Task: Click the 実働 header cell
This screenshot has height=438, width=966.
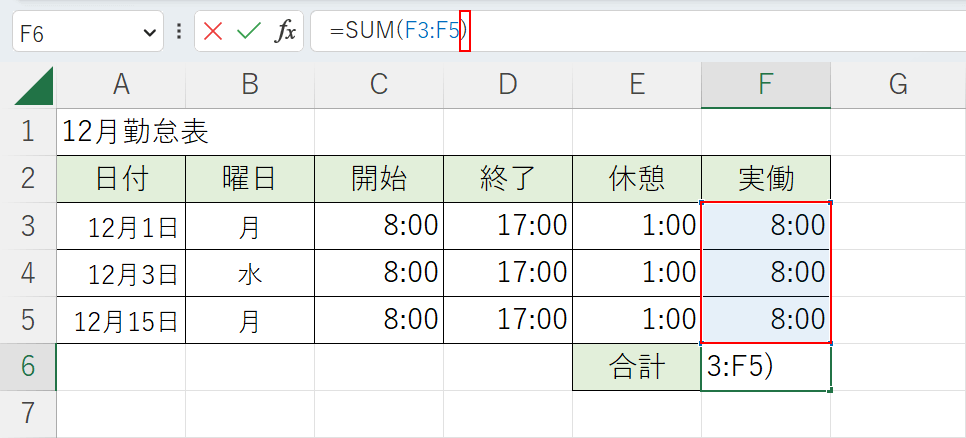Action: [765, 179]
